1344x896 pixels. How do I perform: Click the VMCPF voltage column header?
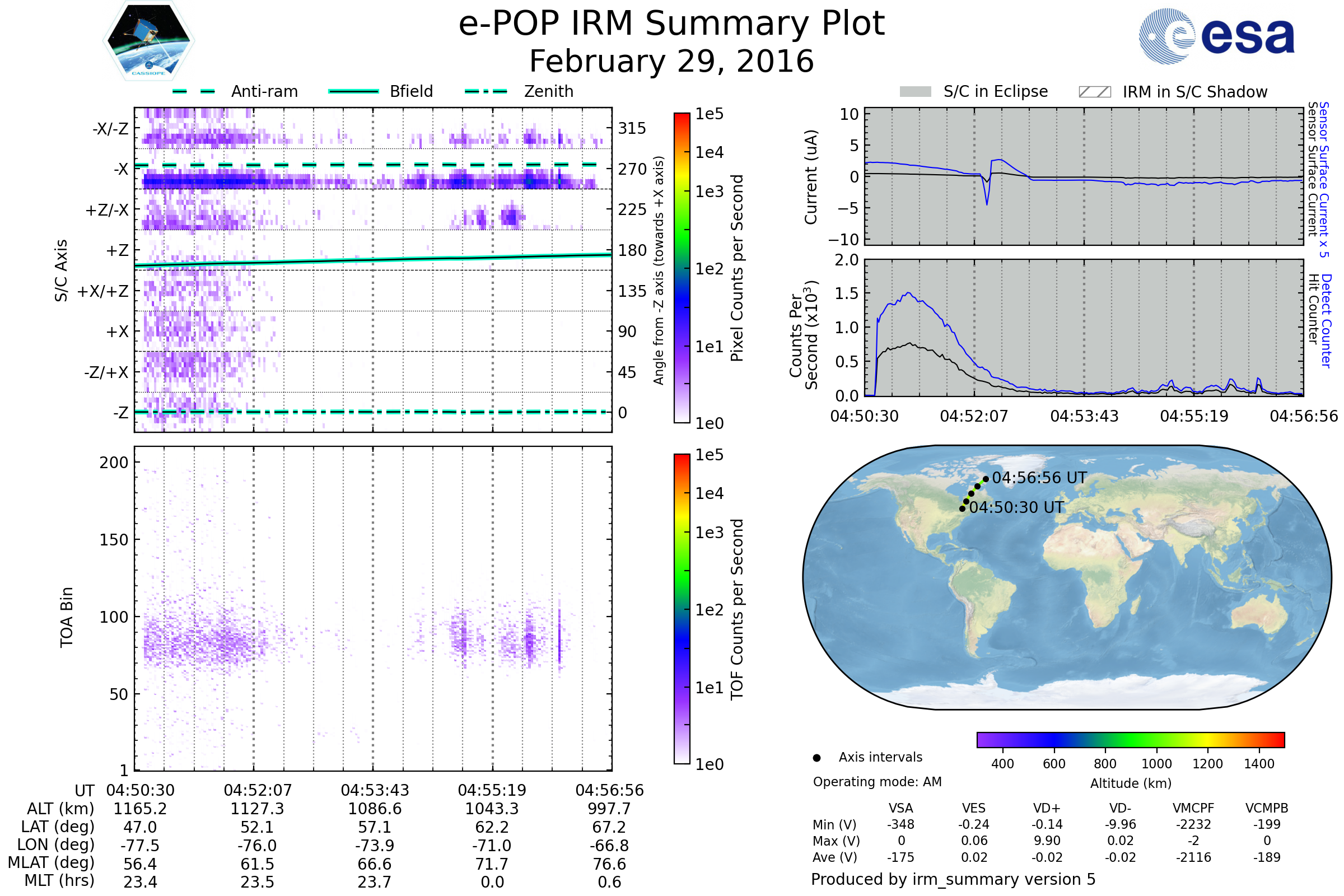1193,809
